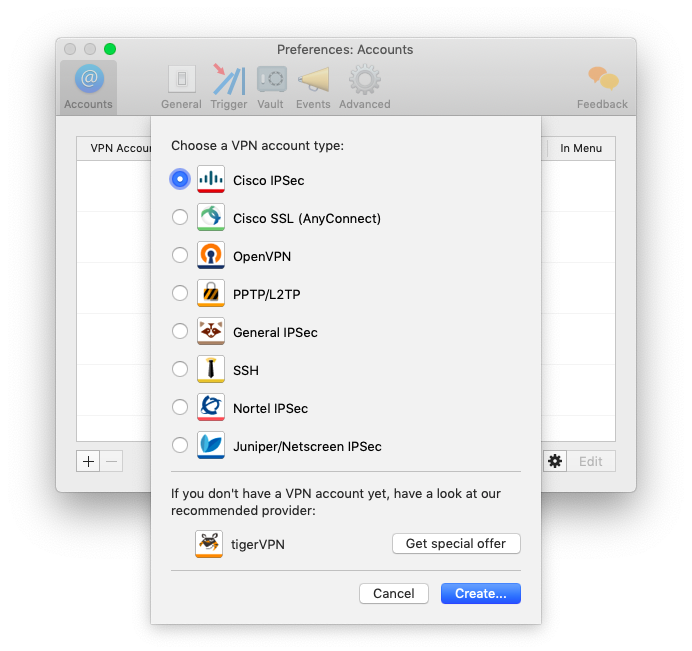Select the SSH radio button
692x651 pixels.
[x=180, y=369]
